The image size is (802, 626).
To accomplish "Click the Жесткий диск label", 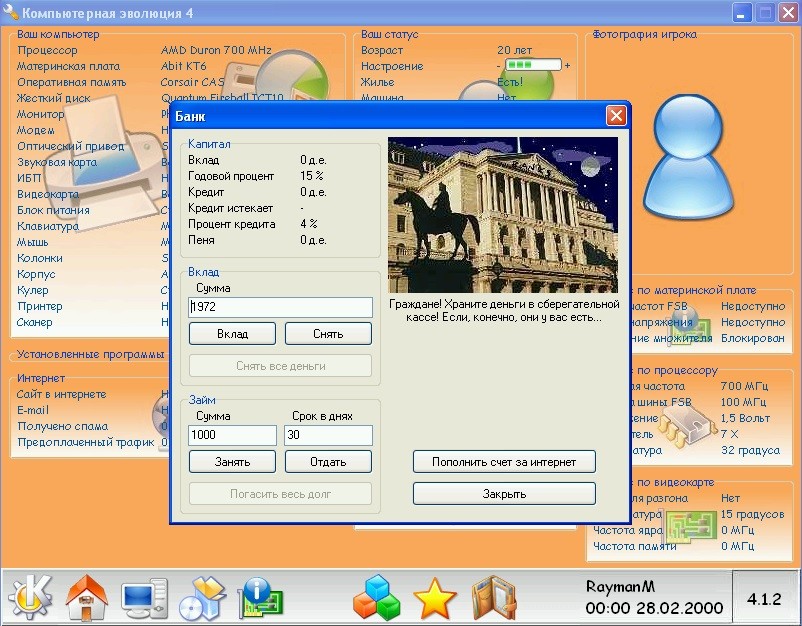I will pyautogui.click(x=53, y=98).
